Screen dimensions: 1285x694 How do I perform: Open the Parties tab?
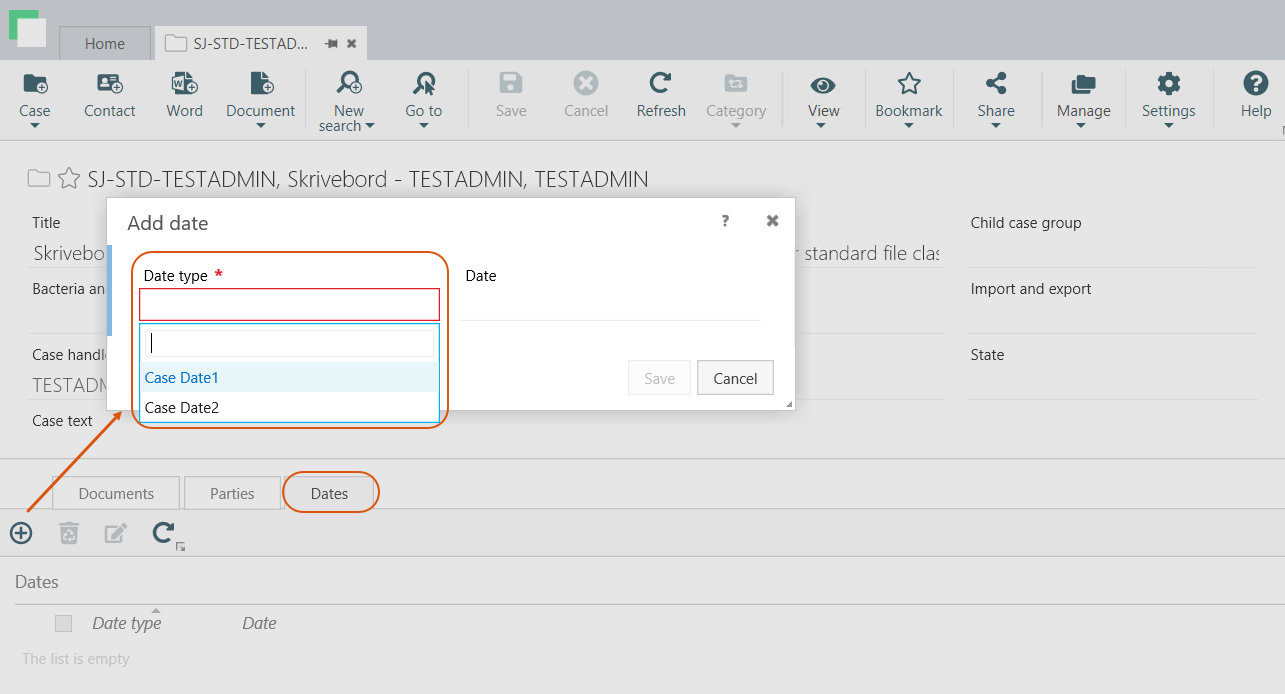pos(232,493)
